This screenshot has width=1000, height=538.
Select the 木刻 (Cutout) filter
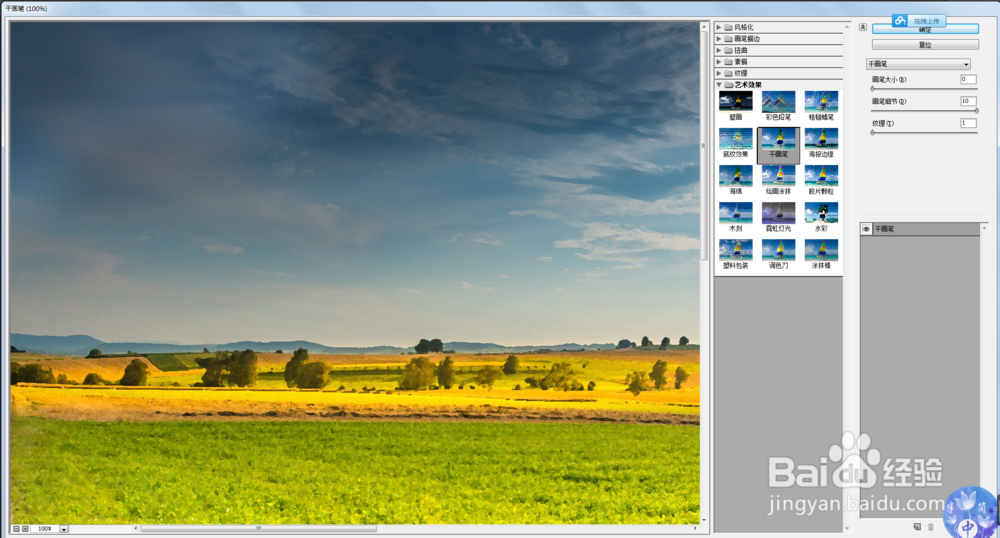point(735,217)
